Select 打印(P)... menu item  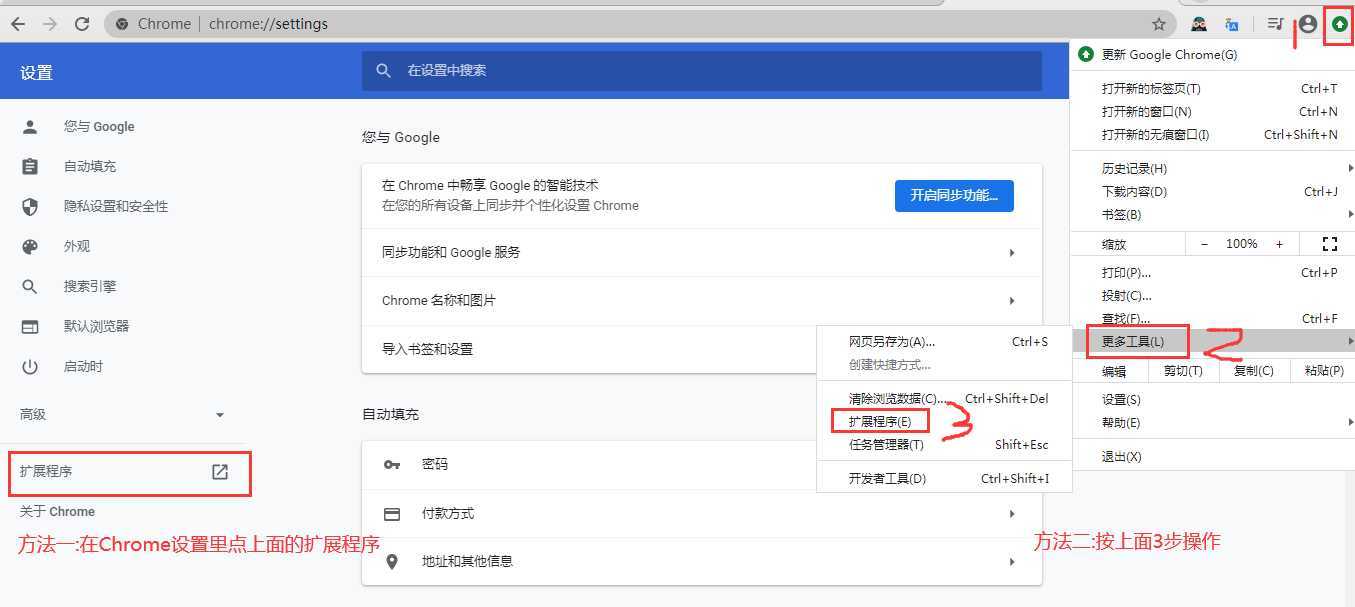point(1212,273)
